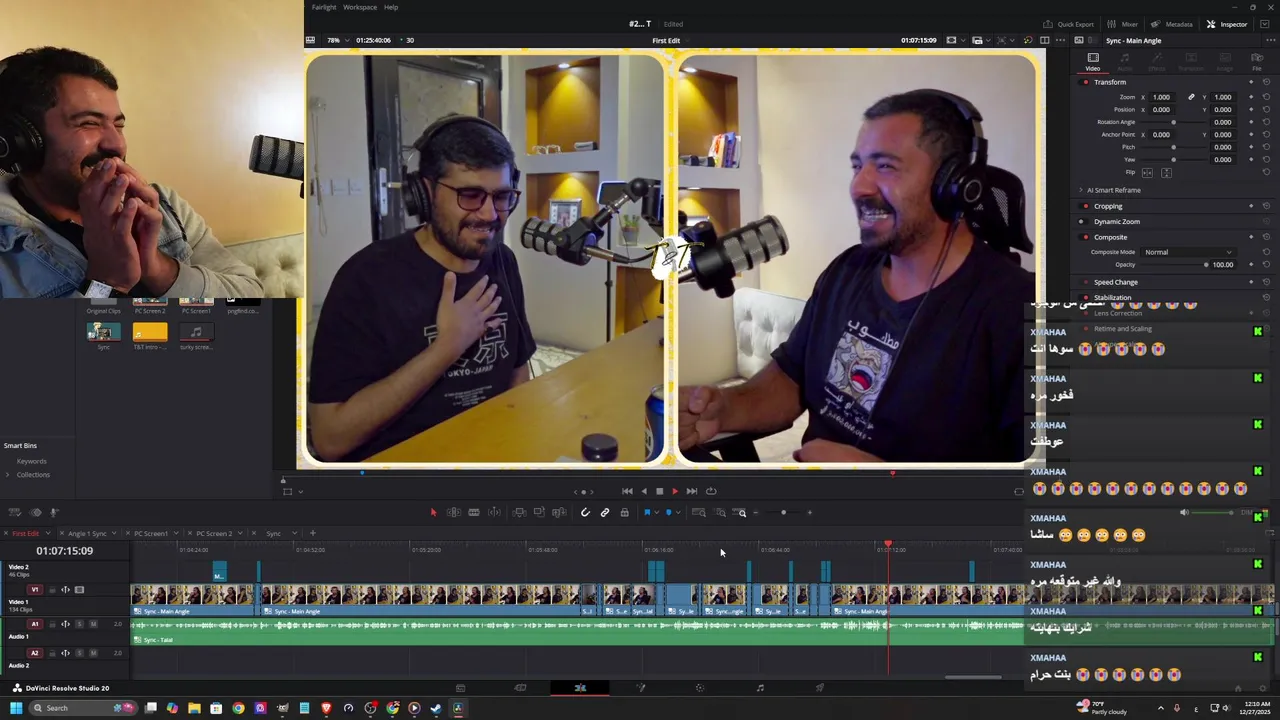1280x720 pixels.
Task: Toggle Position Lock padlock icon
Action: [624, 512]
